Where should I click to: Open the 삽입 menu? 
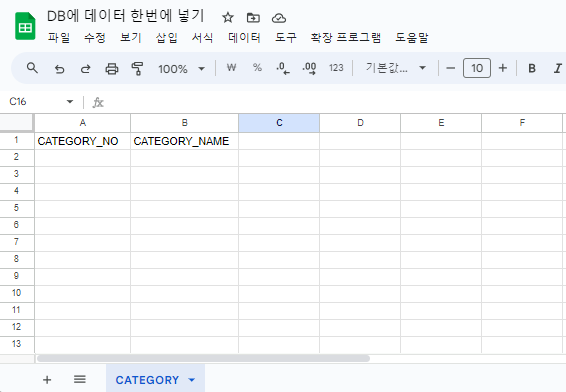166,38
